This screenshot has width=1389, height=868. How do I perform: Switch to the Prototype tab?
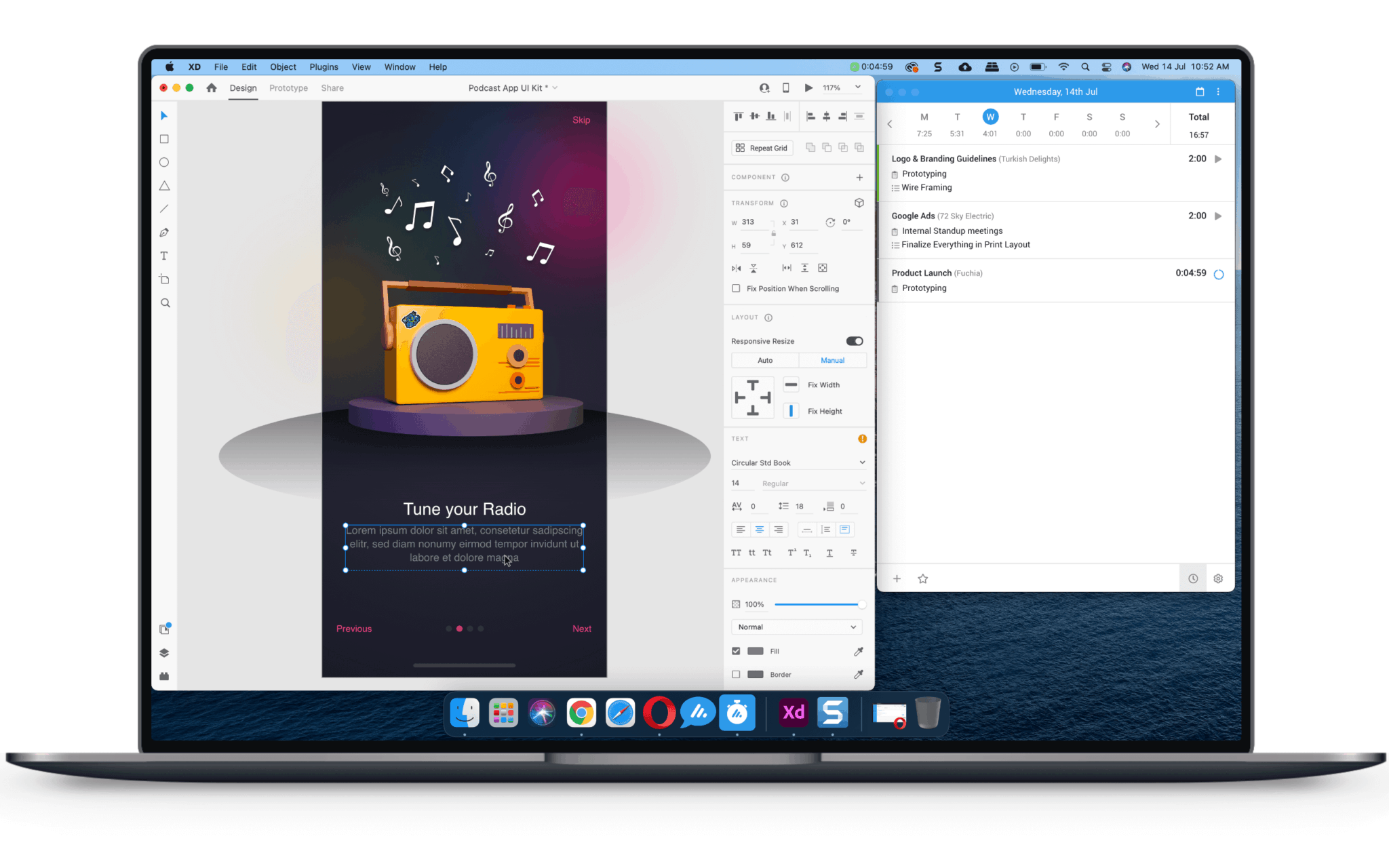pos(288,87)
